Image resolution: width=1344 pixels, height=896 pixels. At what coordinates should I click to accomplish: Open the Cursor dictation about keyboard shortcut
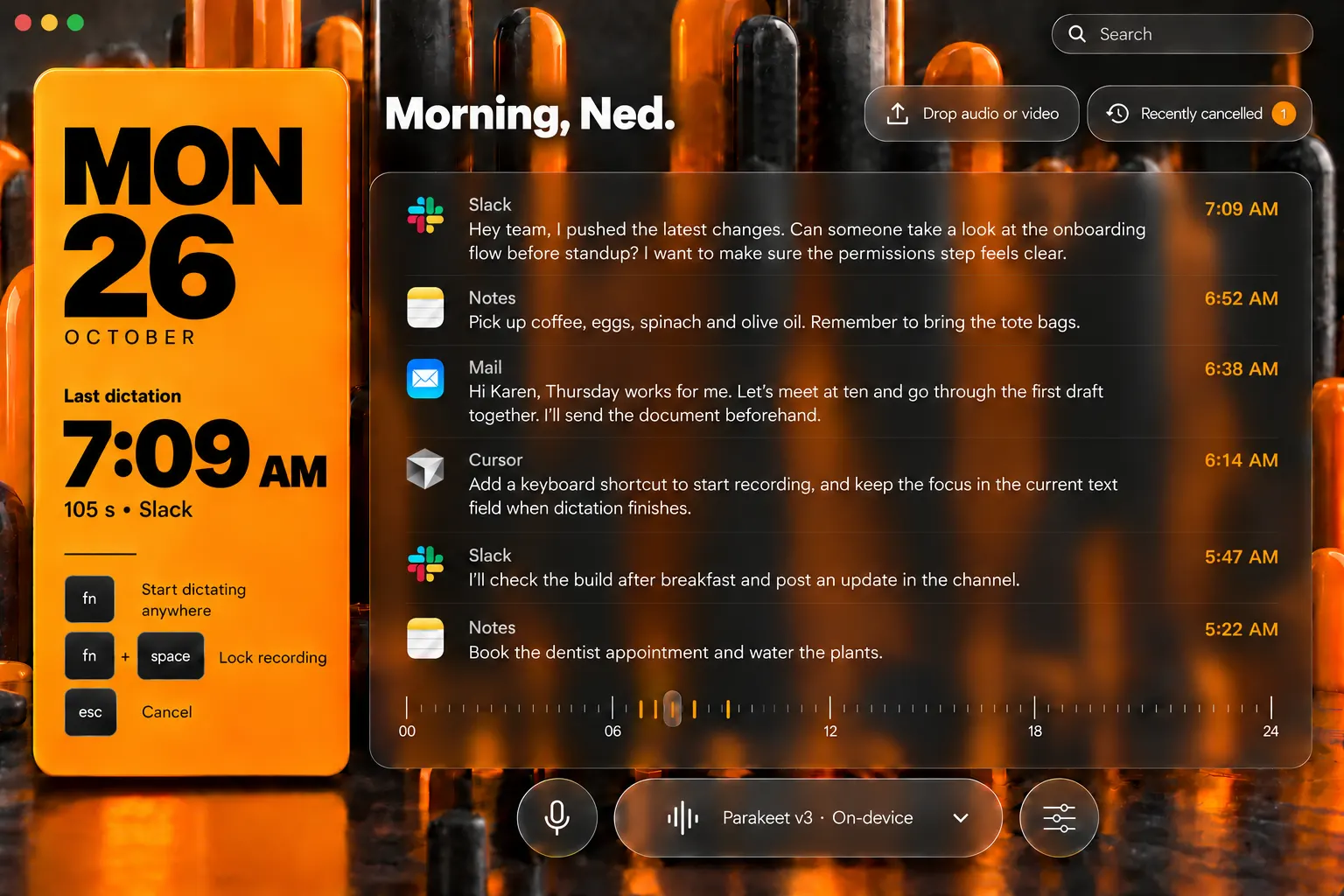[x=842, y=485]
